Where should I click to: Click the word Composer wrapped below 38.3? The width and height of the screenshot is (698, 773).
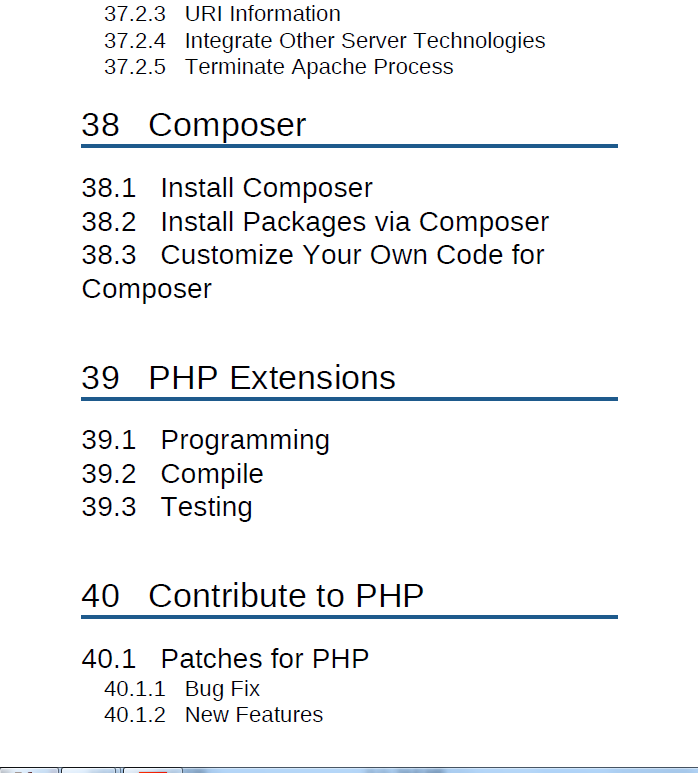(146, 289)
